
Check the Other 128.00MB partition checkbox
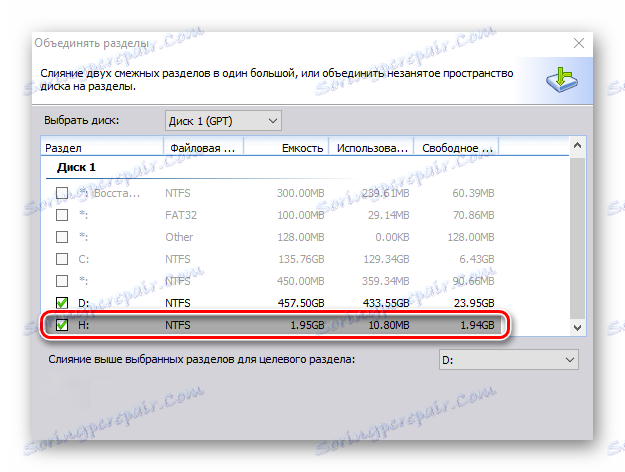(62, 237)
